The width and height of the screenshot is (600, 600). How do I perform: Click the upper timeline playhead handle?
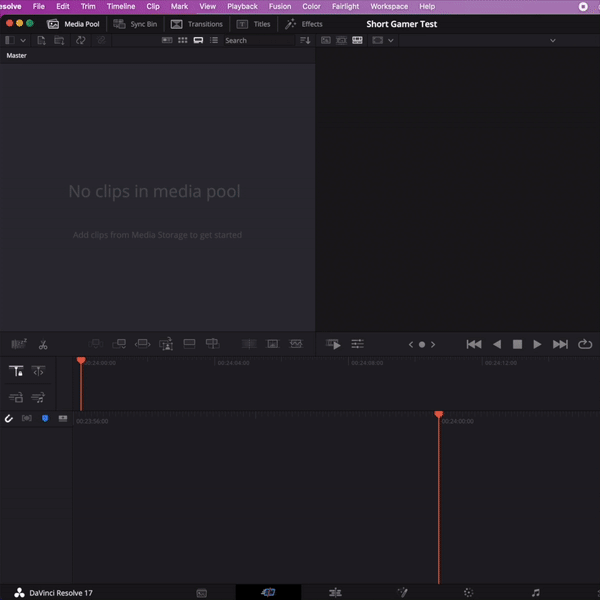pos(81,360)
